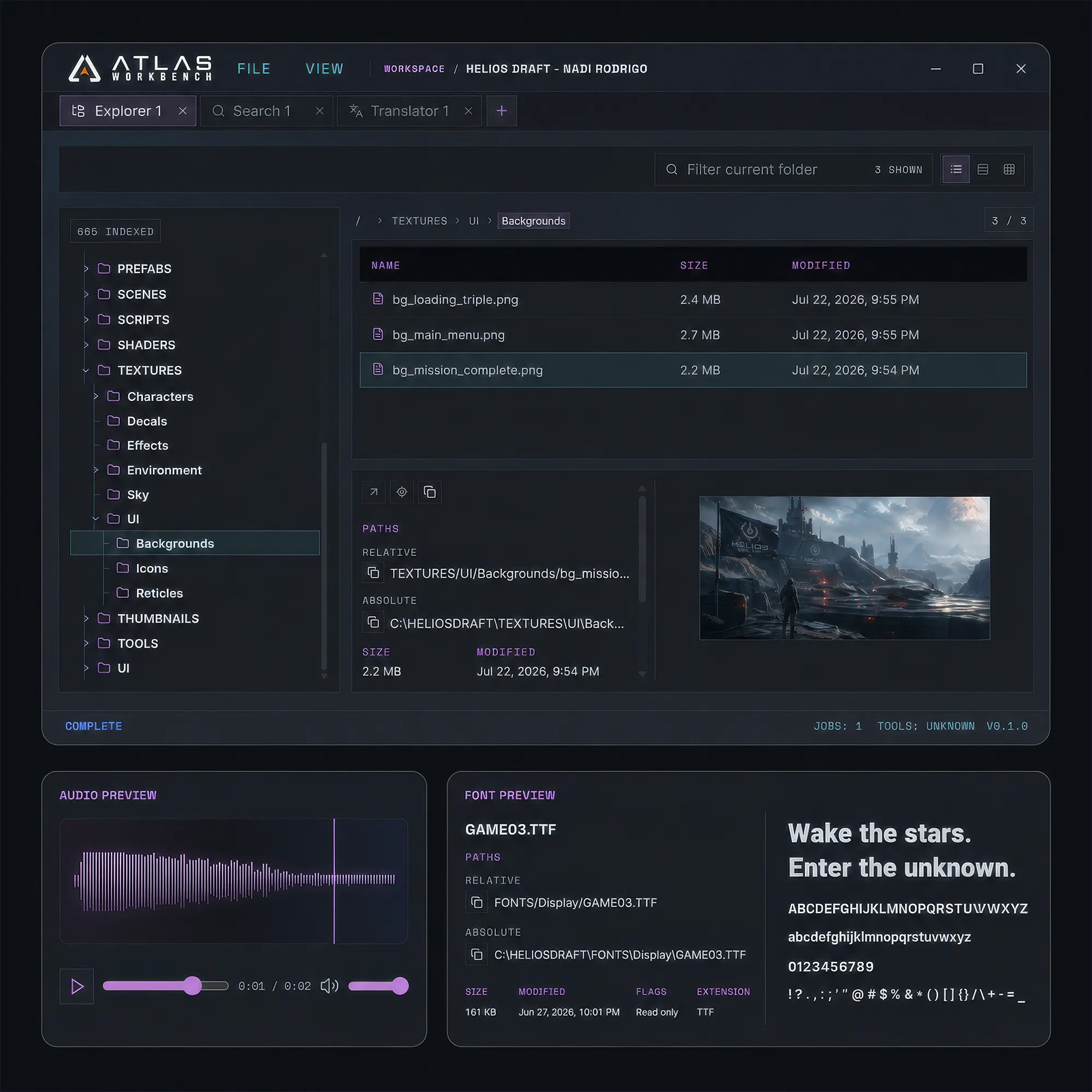Select the Effects folder
The height and width of the screenshot is (1092, 1092).
click(138, 446)
